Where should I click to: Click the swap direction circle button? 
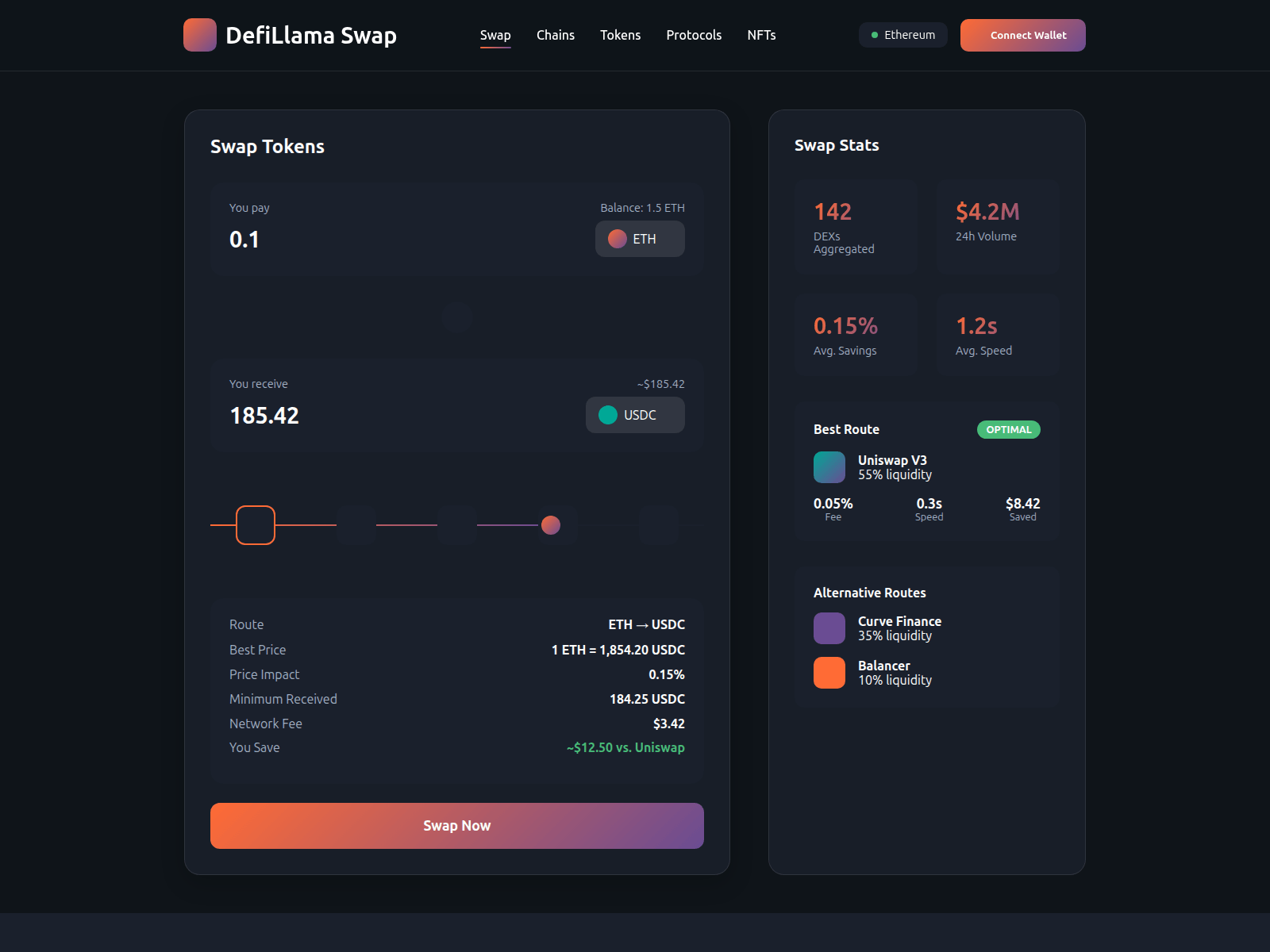pyautogui.click(x=457, y=317)
